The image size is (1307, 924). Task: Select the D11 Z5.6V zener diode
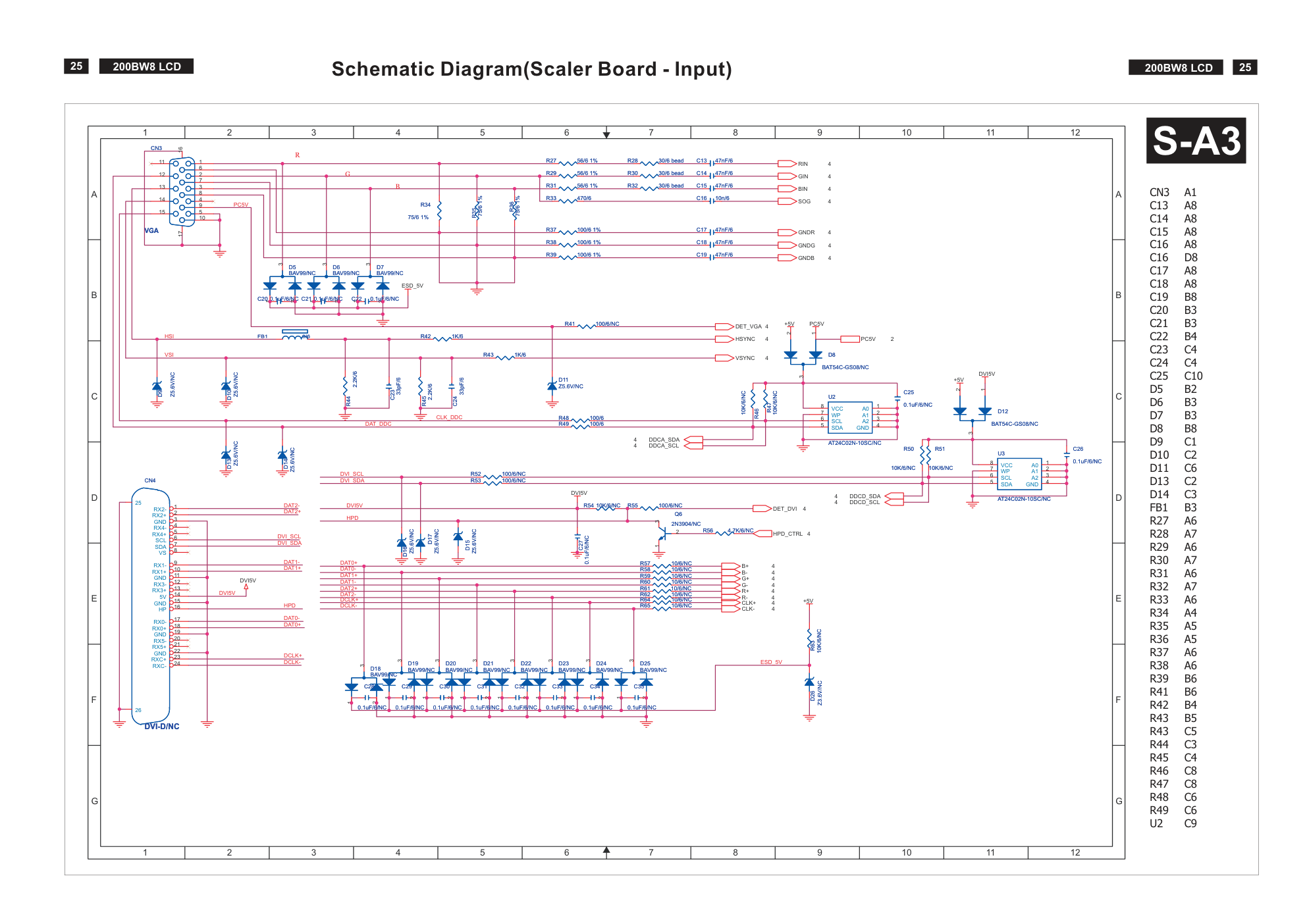pos(552,386)
